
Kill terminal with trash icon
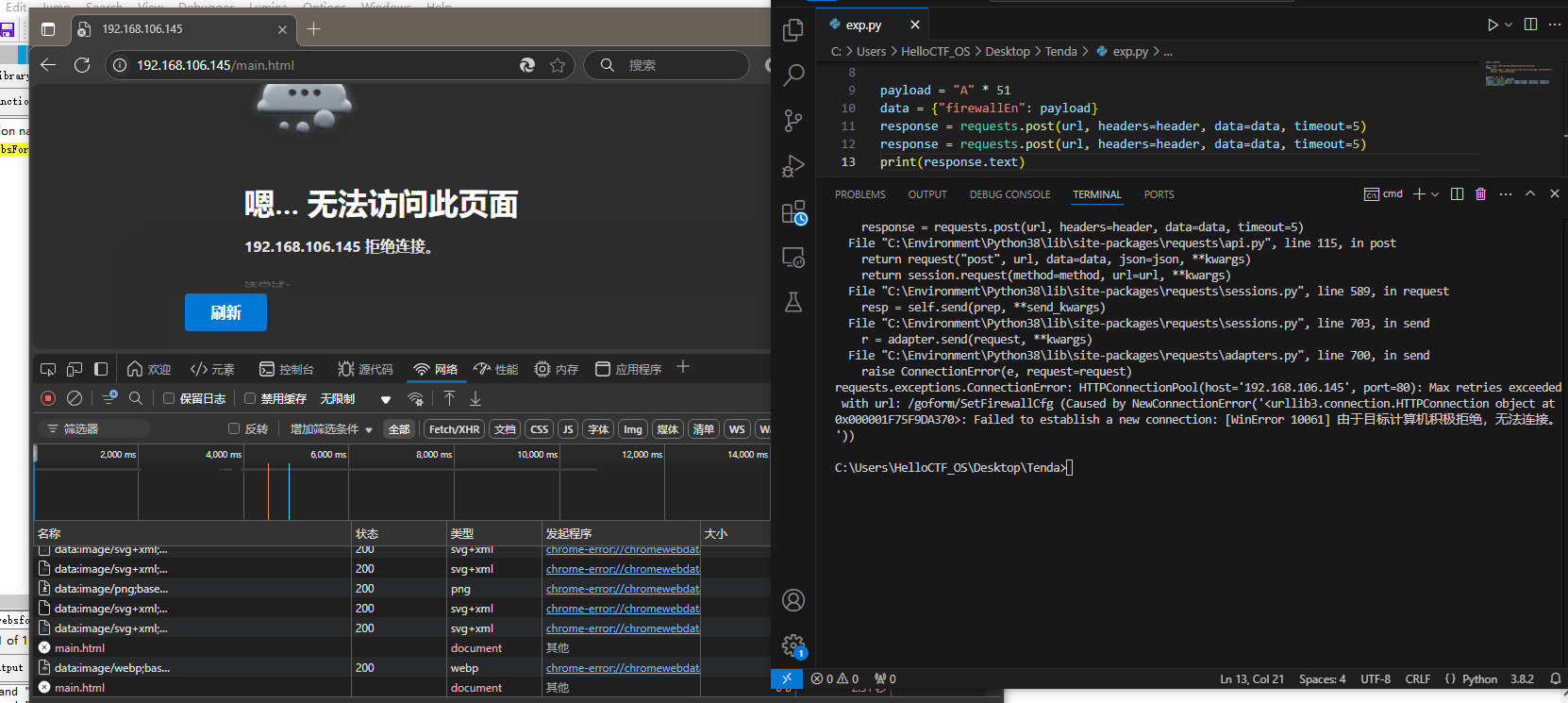coord(1480,194)
